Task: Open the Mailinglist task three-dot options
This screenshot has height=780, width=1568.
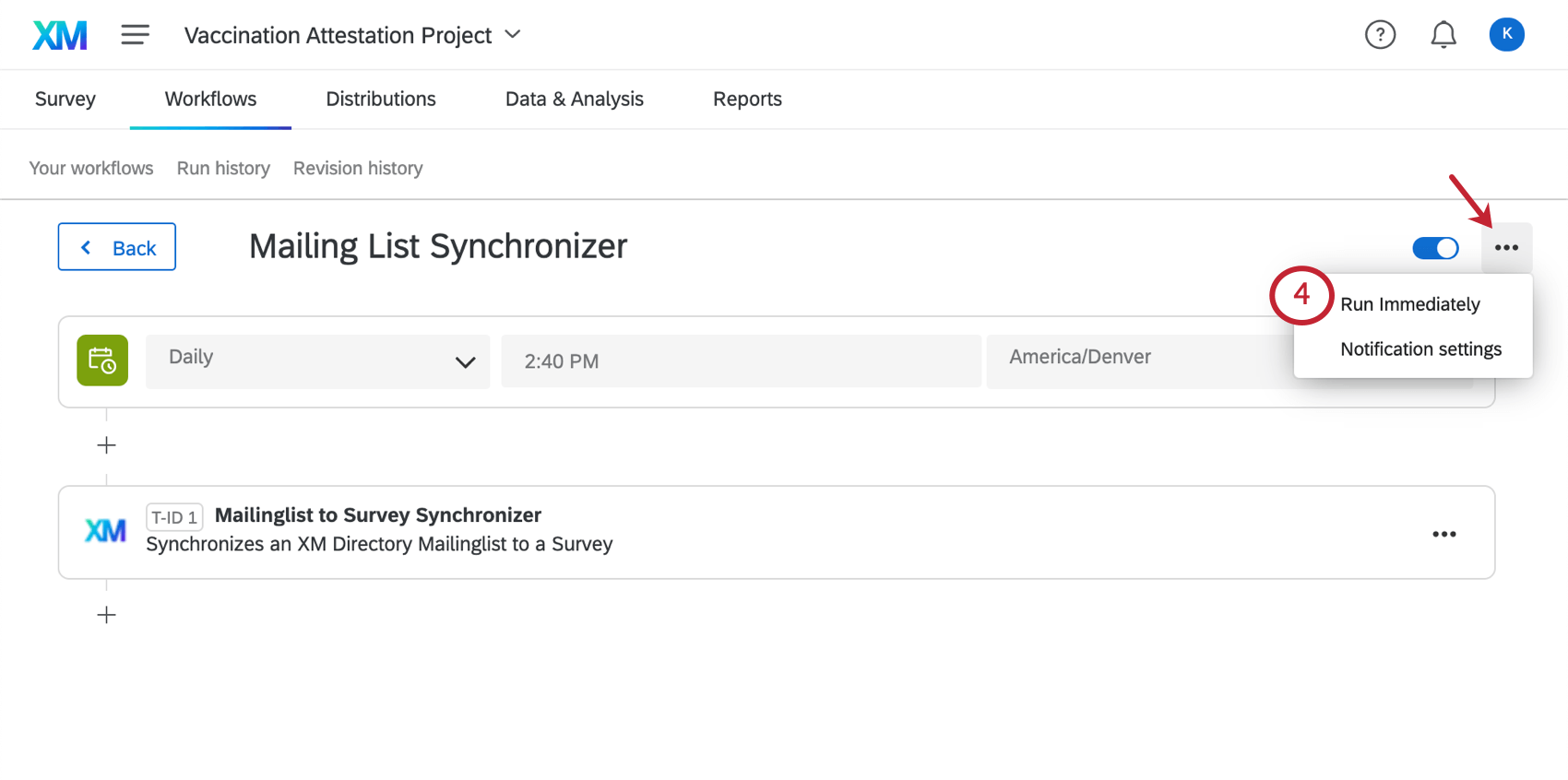Action: pyautogui.click(x=1443, y=534)
